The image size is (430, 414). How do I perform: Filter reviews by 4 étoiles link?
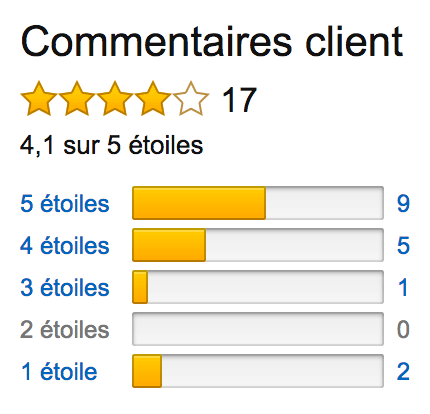click(65, 245)
